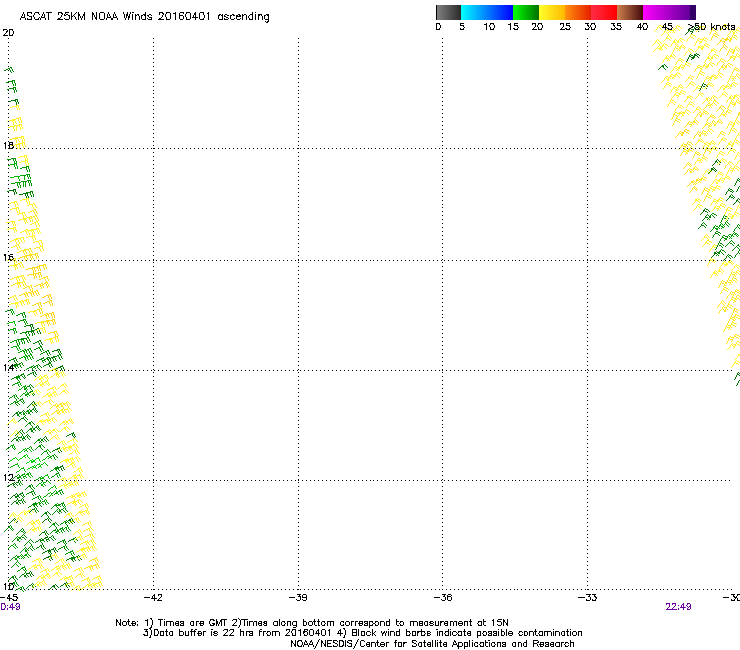Click the longitude label '-39'
The height and width of the screenshot is (650, 740).
pos(298,598)
